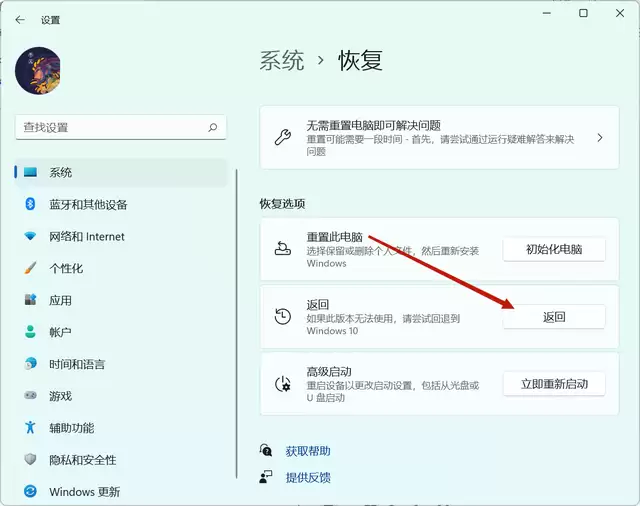Open the 获取帮助 link

(307, 451)
